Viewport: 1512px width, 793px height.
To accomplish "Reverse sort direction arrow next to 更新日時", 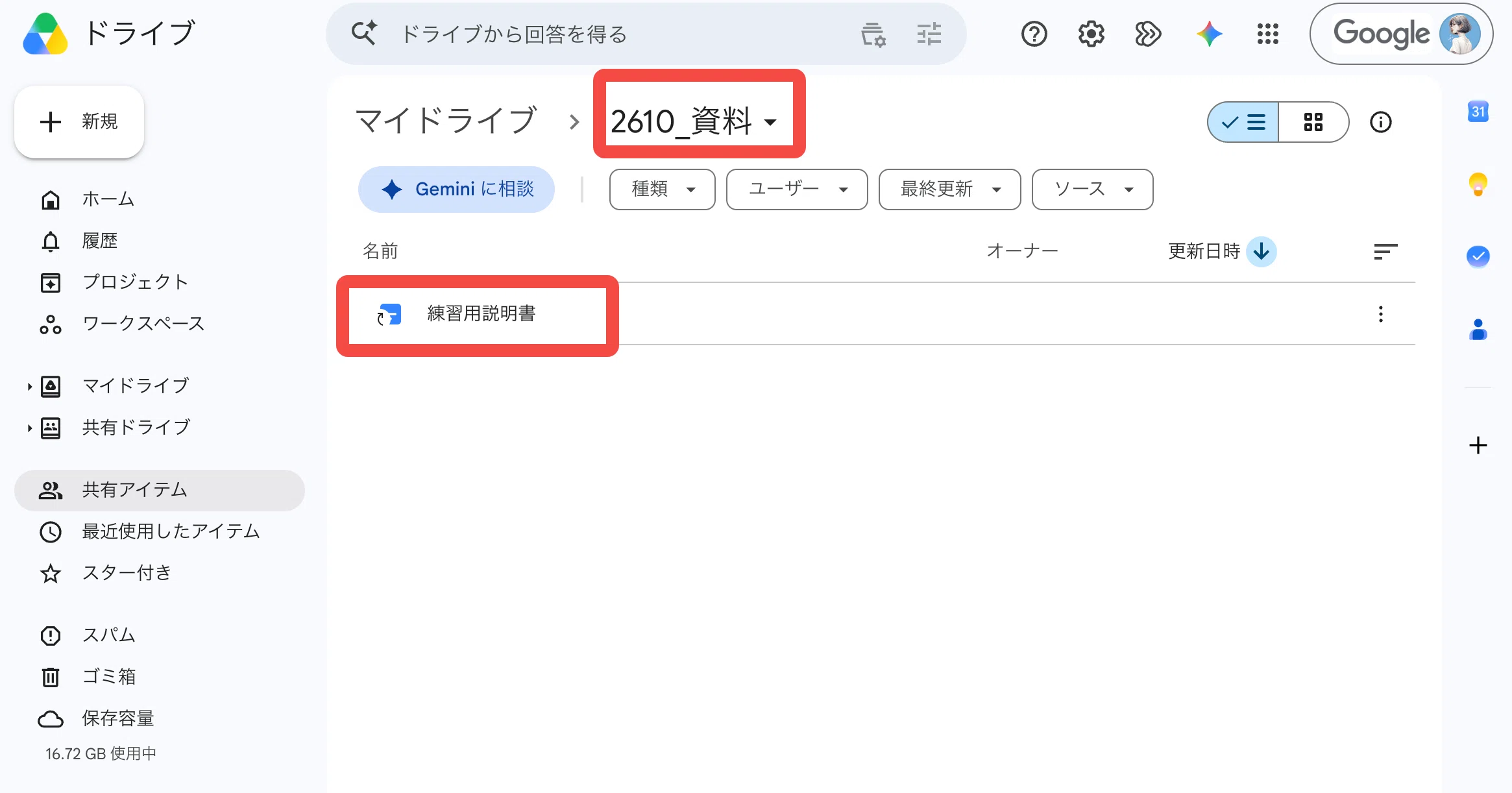I will click(x=1261, y=251).
